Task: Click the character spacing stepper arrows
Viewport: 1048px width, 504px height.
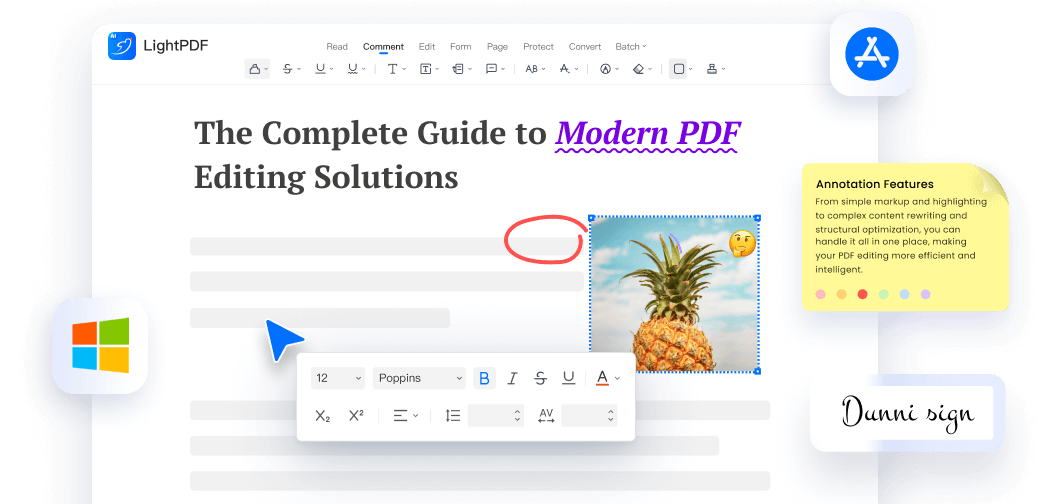Action: [610, 416]
